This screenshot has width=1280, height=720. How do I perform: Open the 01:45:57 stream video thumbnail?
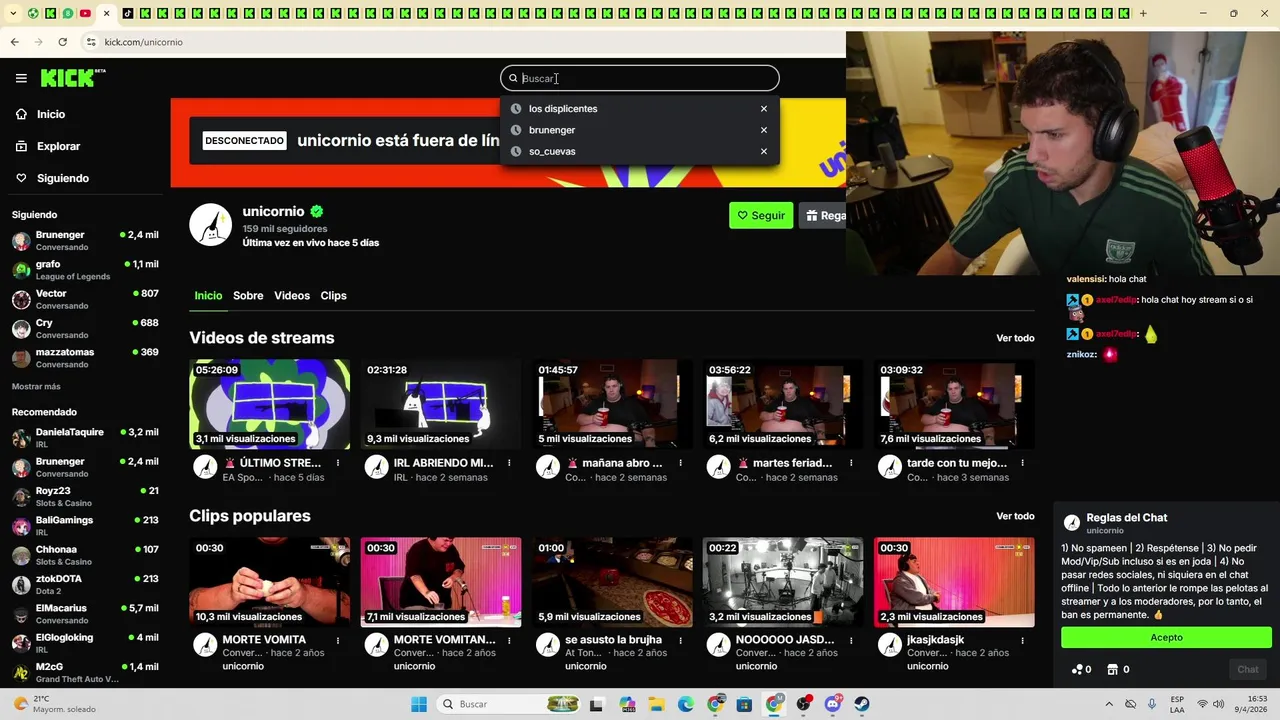(x=612, y=404)
